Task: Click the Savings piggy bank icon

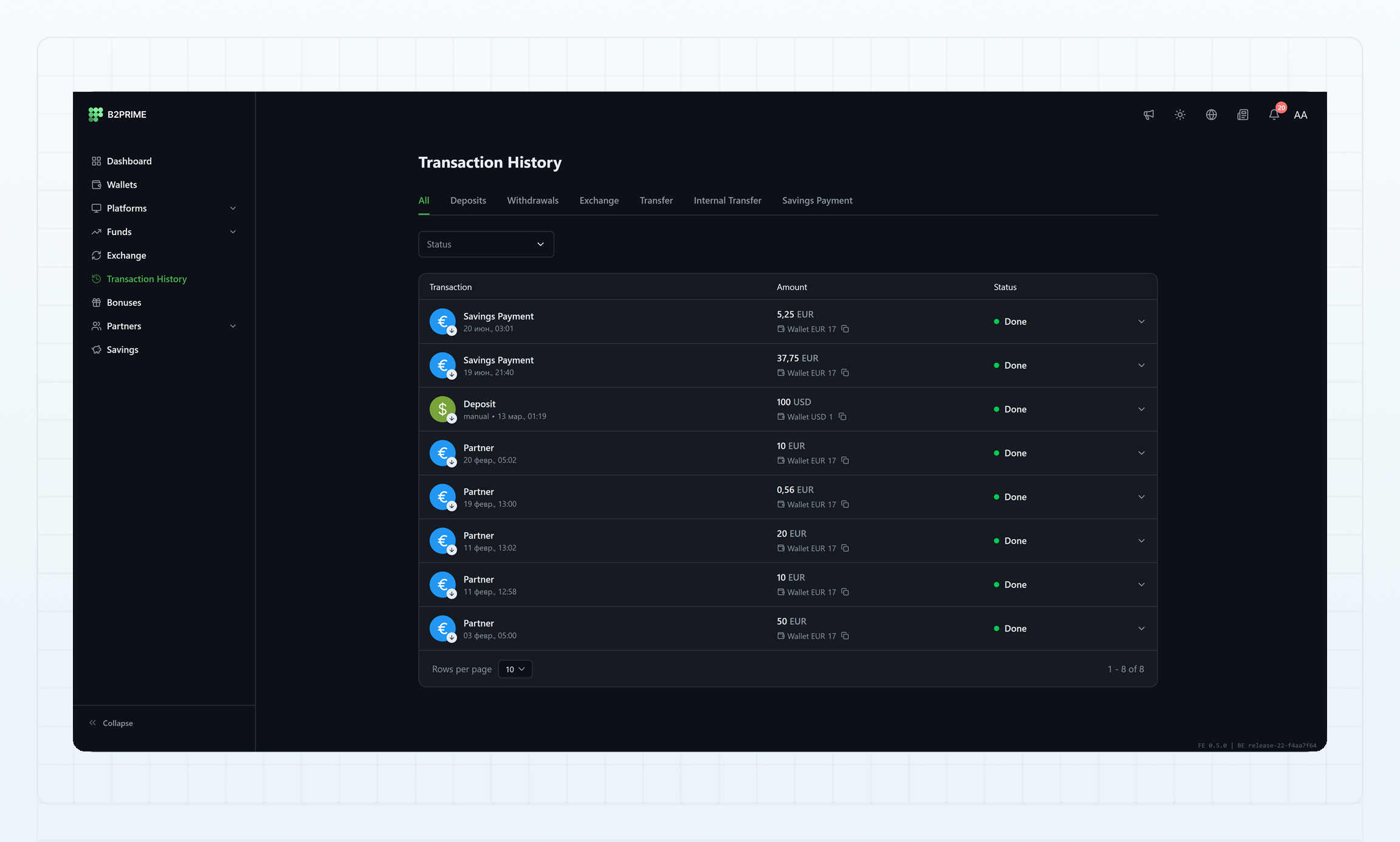Action: pyautogui.click(x=96, y=349)
